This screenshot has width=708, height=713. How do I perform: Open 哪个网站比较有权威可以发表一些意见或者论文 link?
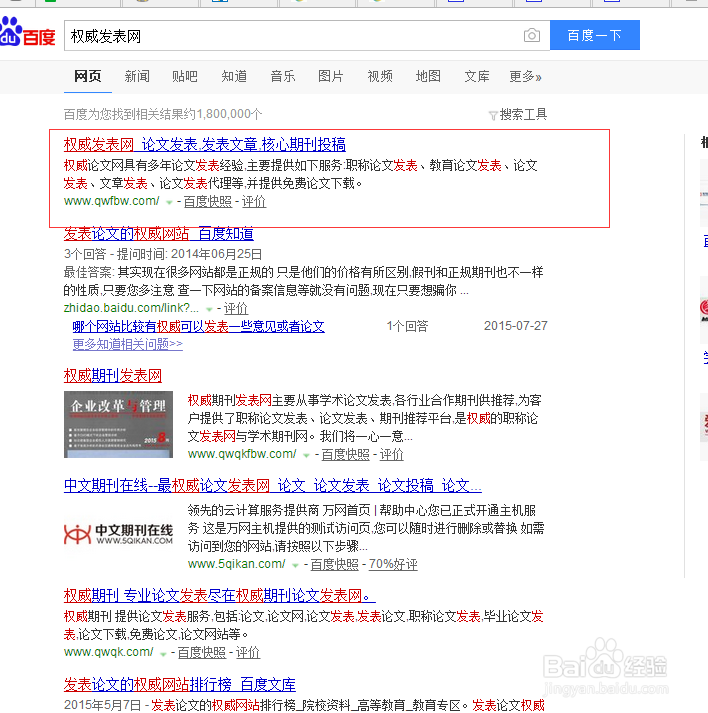coord(199,326)
